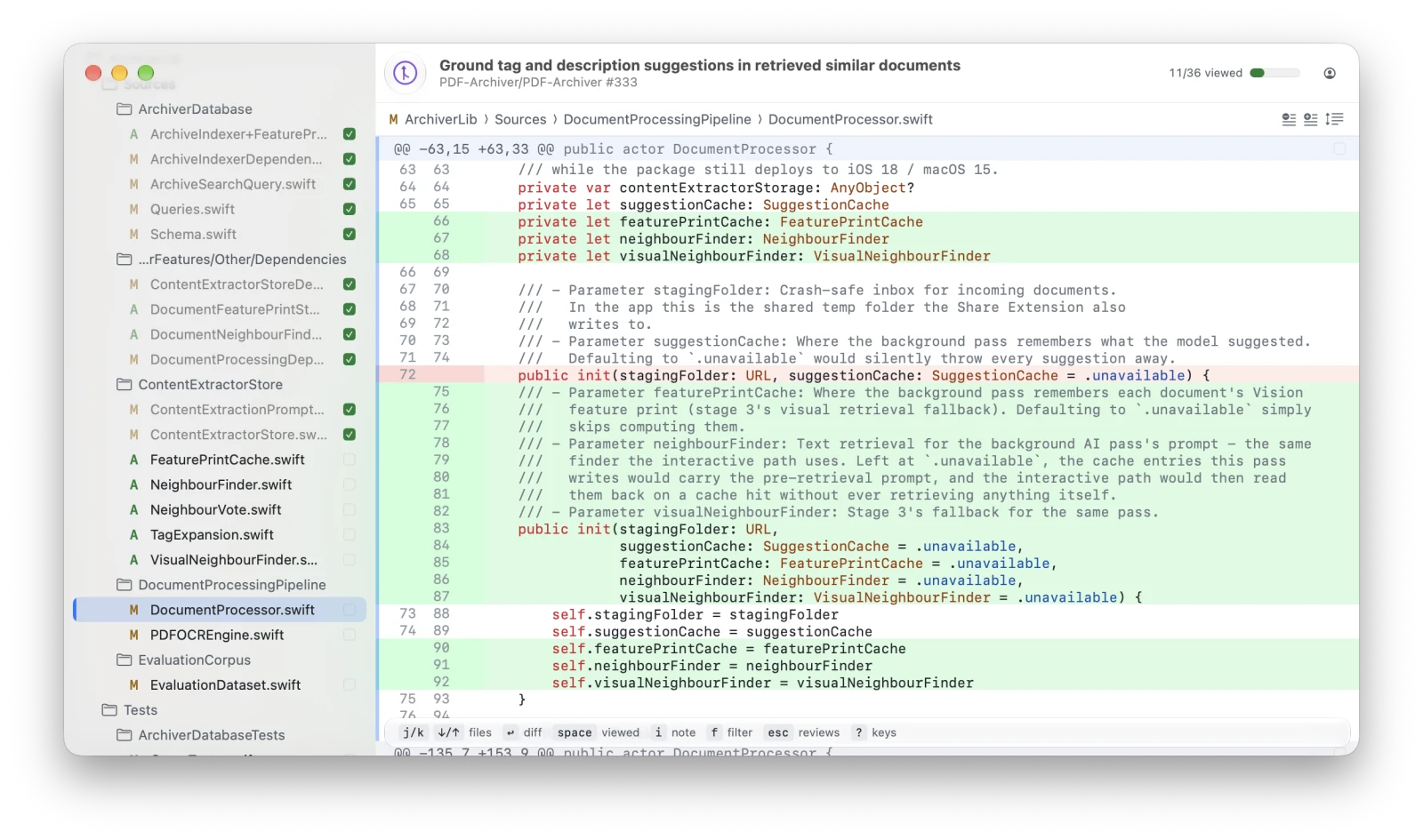Viewport: 1423px width, 840px height.
Task: Open the user account icon
Action: click(x=1330, y=73)
